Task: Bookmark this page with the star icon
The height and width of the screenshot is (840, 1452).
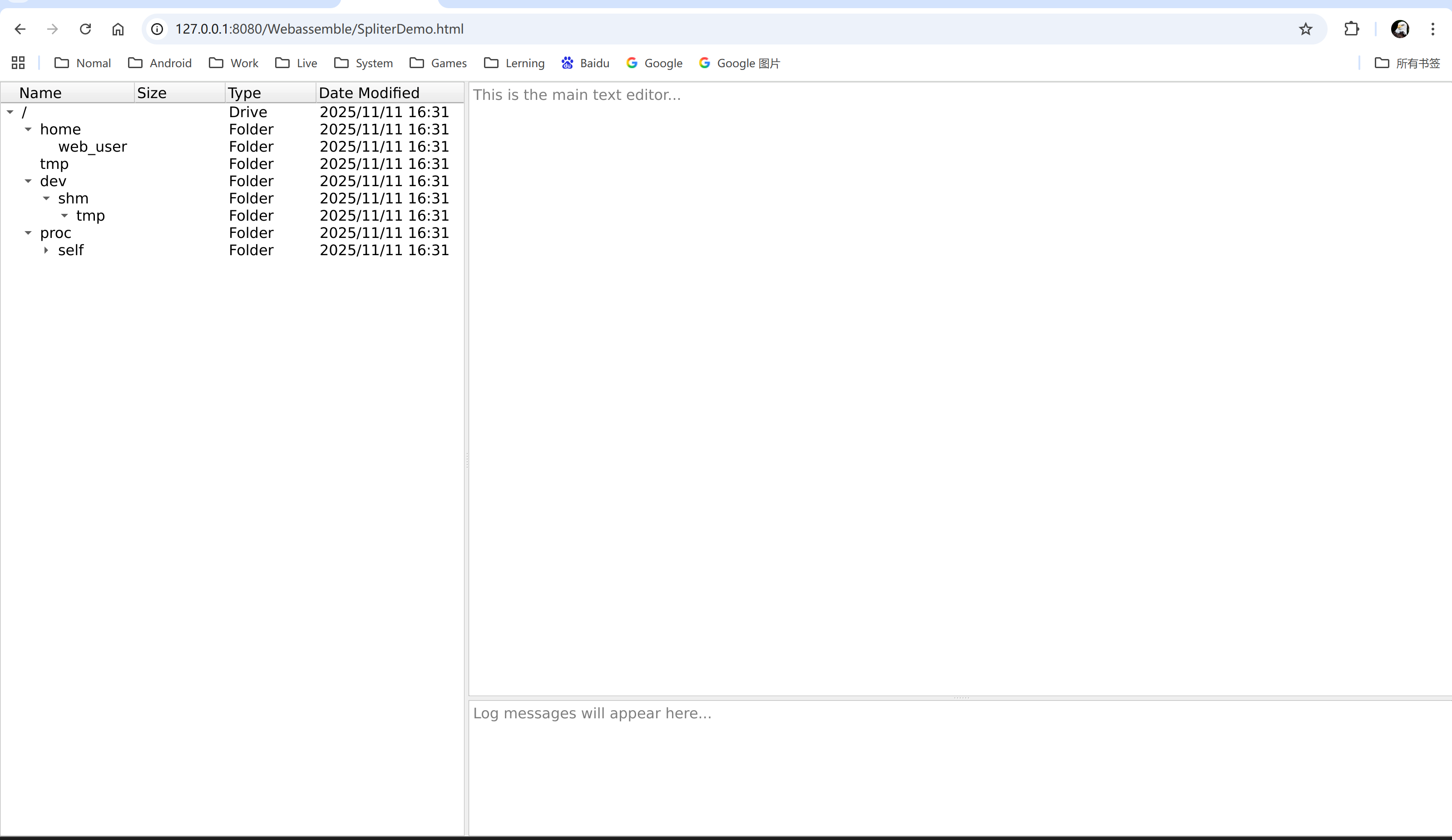Action: pyautogui.click(x=1305, y=29)
